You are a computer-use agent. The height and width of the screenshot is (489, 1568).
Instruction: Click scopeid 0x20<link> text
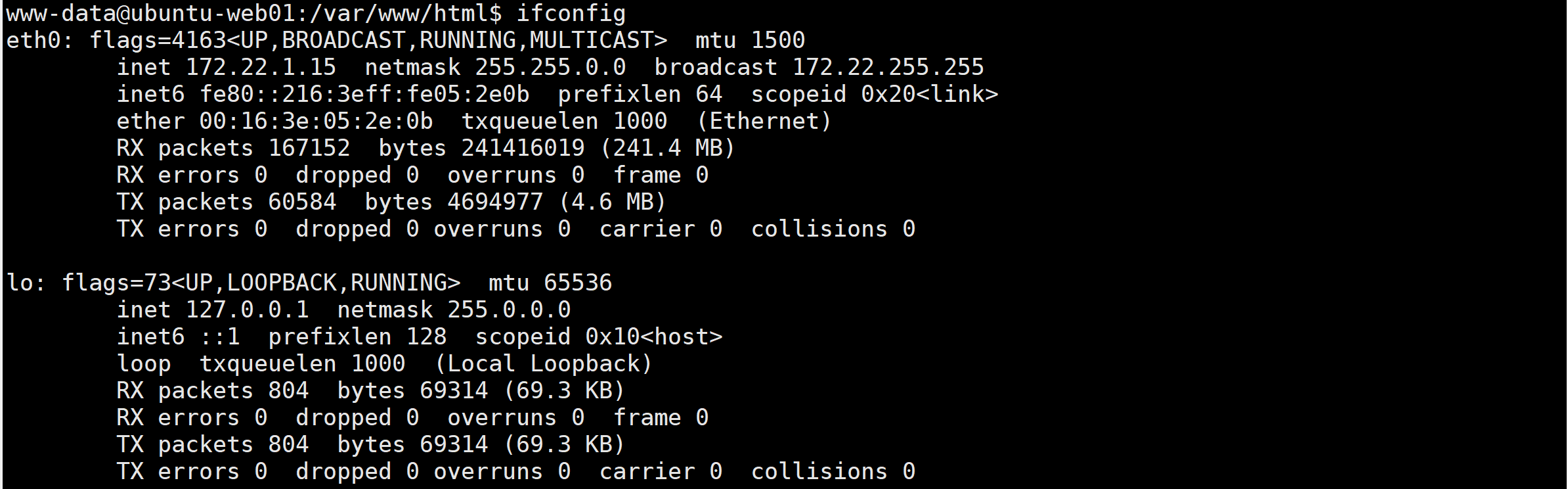click(874, 95)
